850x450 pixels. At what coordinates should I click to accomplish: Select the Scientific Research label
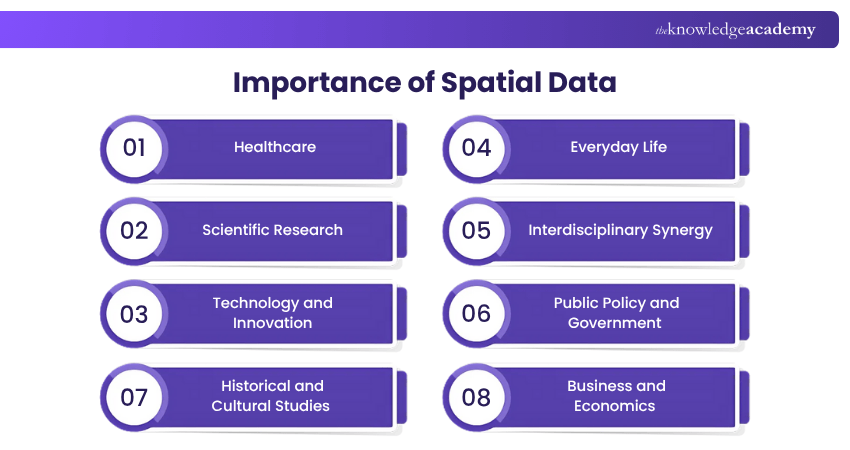coord(272,231)
